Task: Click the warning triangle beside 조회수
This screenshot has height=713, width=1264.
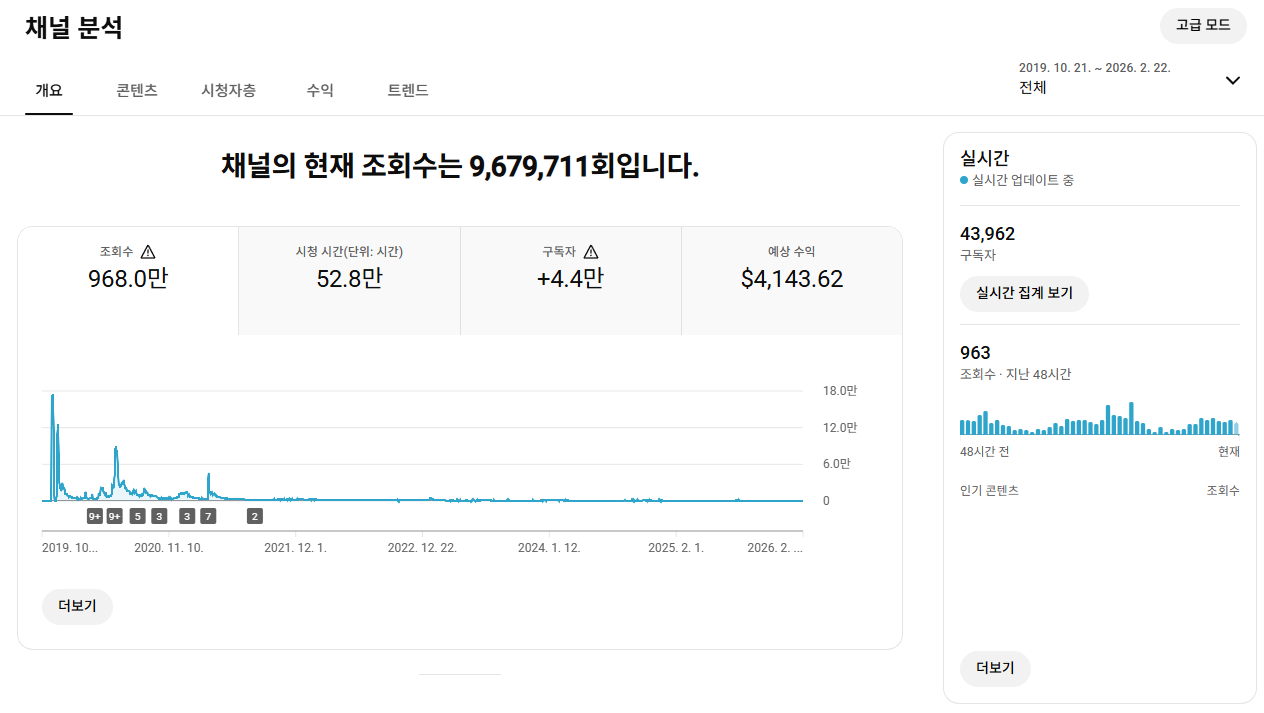Action: (148, 252)
